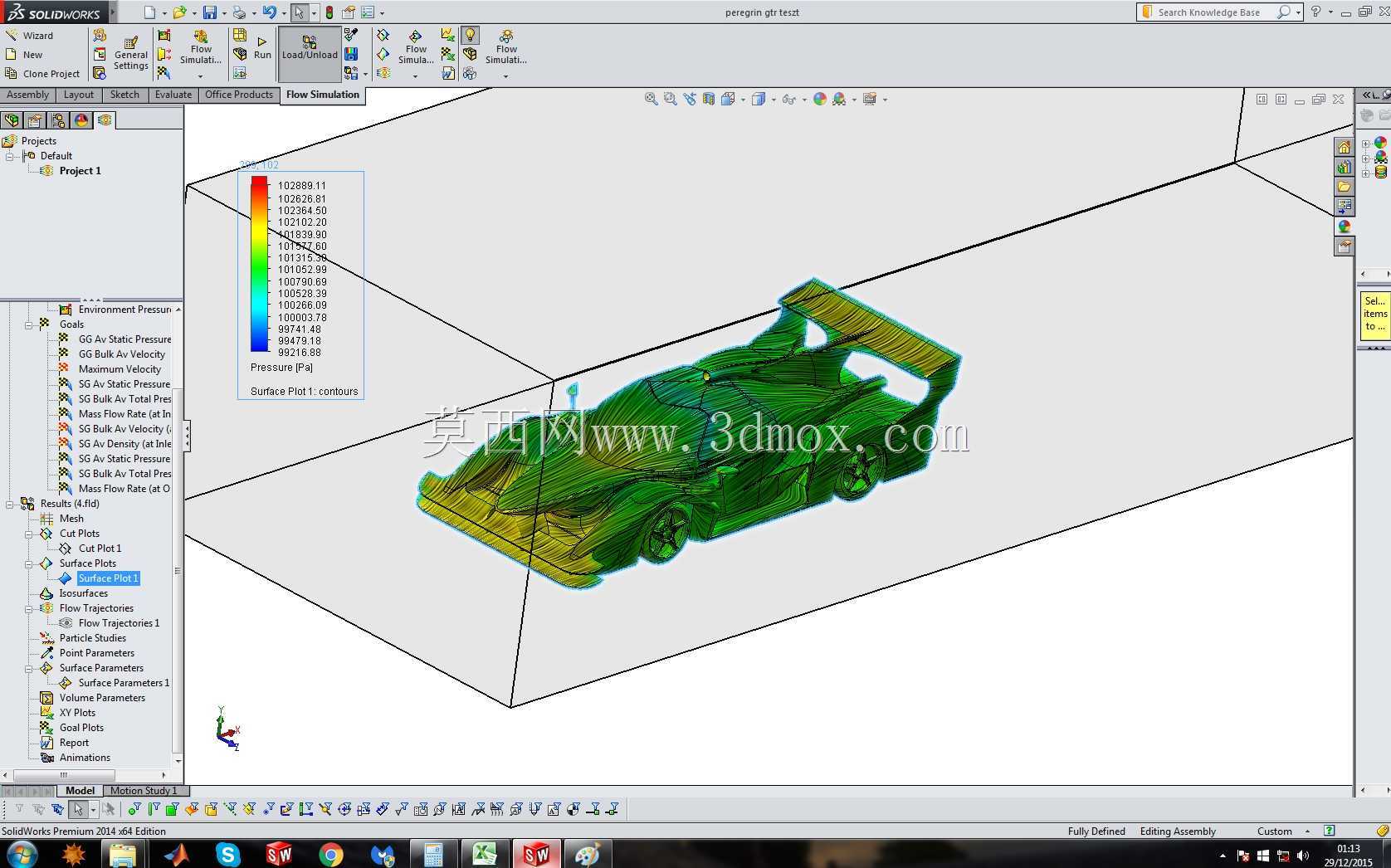The width and height of the screenshot is (1391, 868).
Task: Open General Settings
Action: coord(130,54)
